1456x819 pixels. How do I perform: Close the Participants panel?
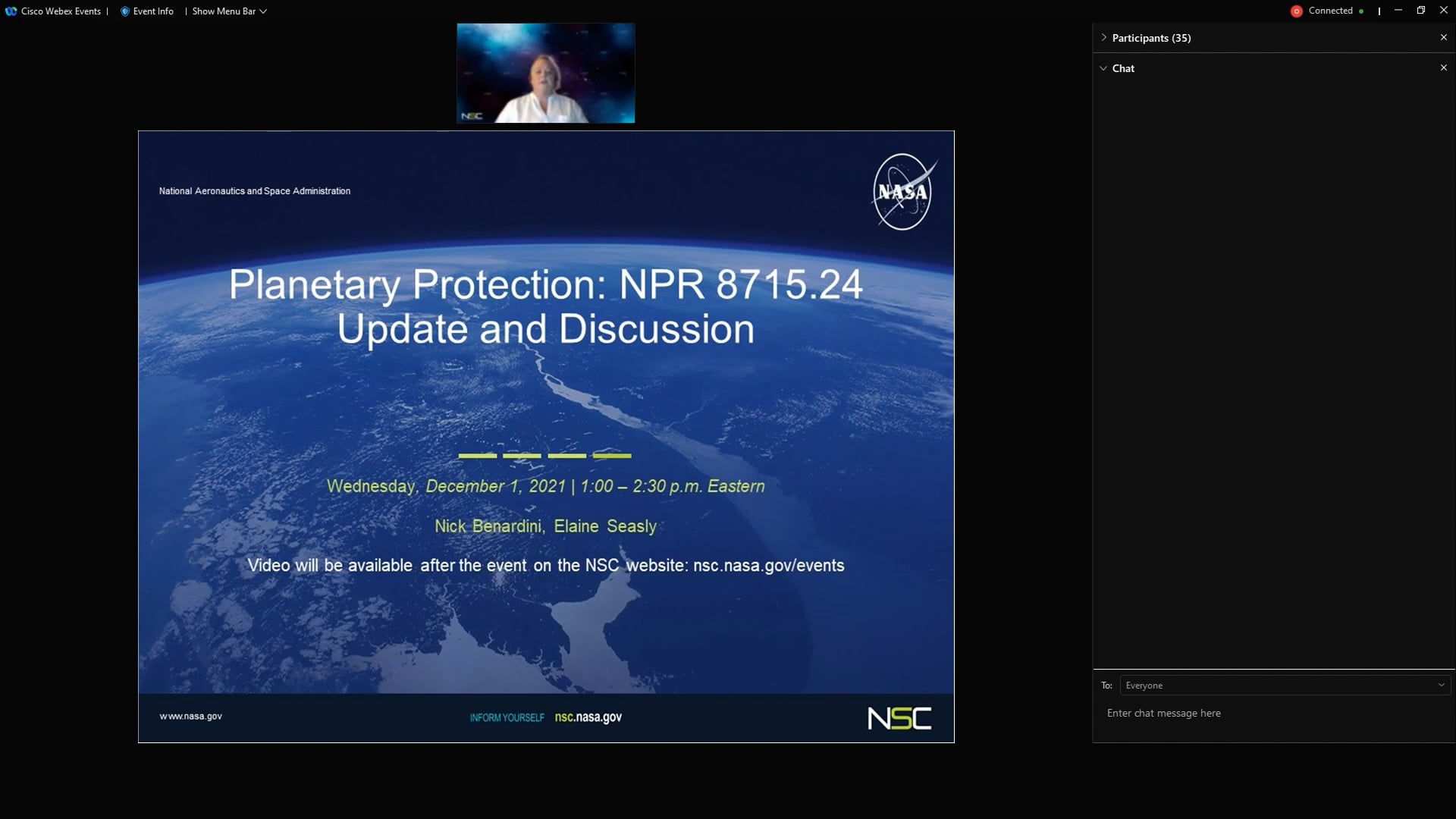1443,37
